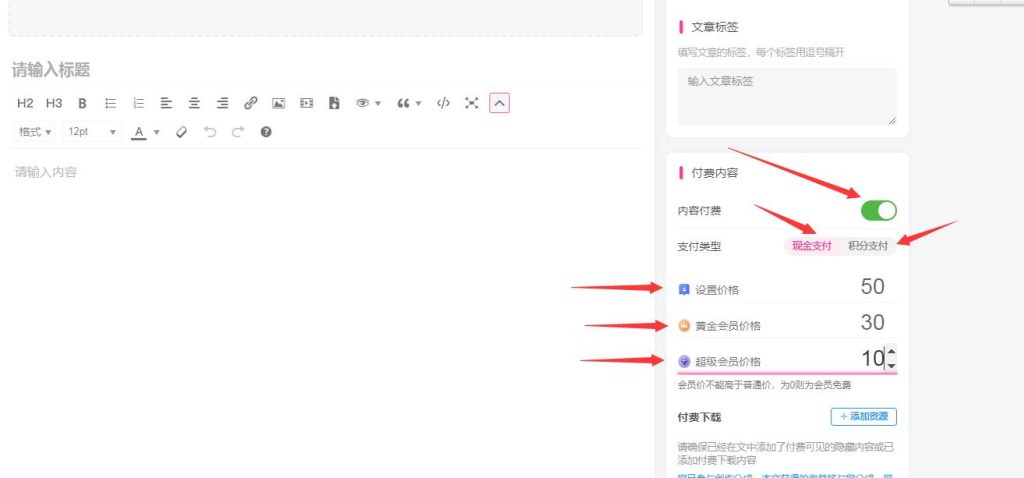Viewport: 1024px width, 478px height.
Task: Select 积分支付 payment type
Action: (x=867, y=246)
